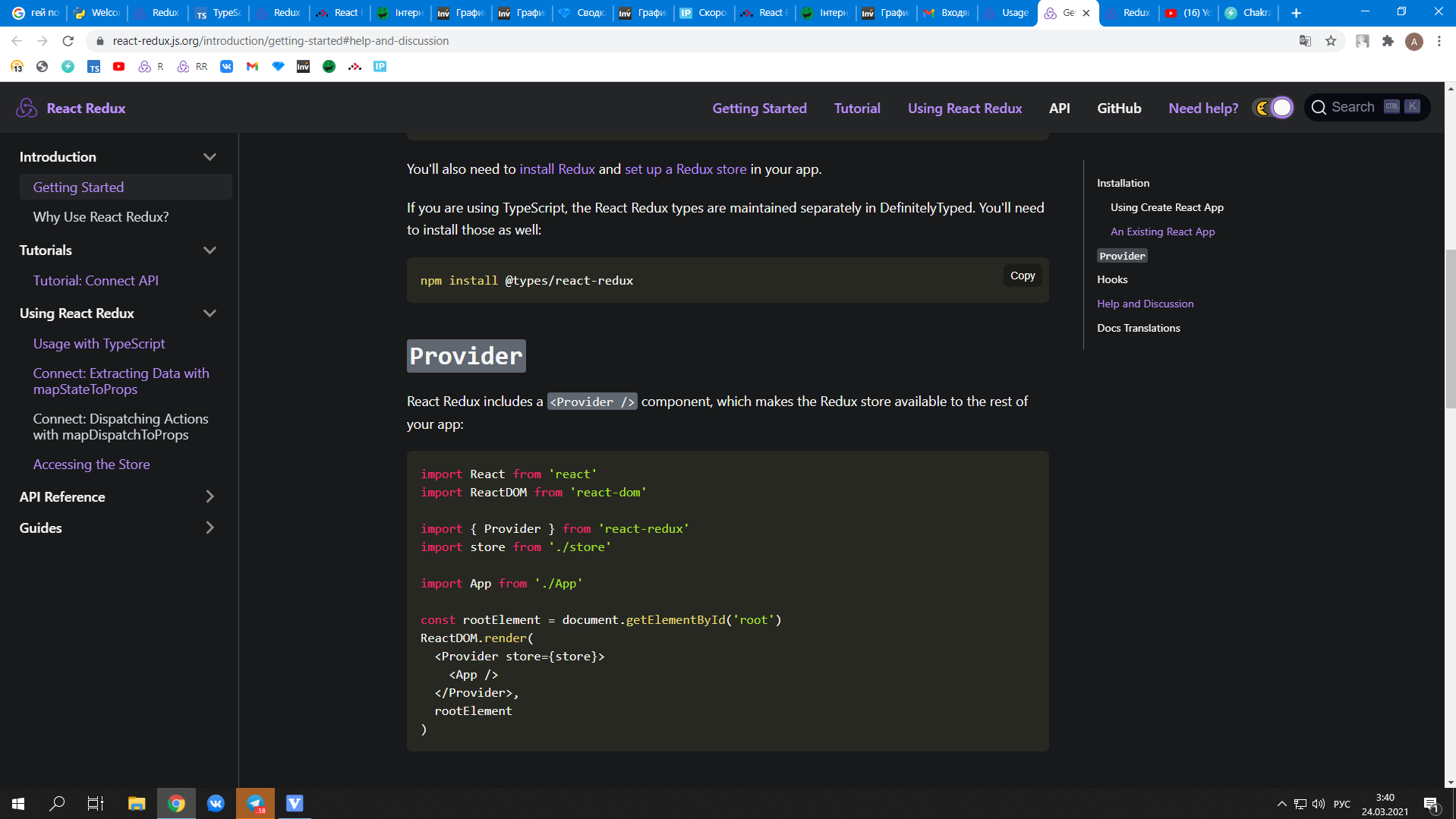Collapse the Tutorials sidebar section
The image size is (1456, 819).
[210, 250]
